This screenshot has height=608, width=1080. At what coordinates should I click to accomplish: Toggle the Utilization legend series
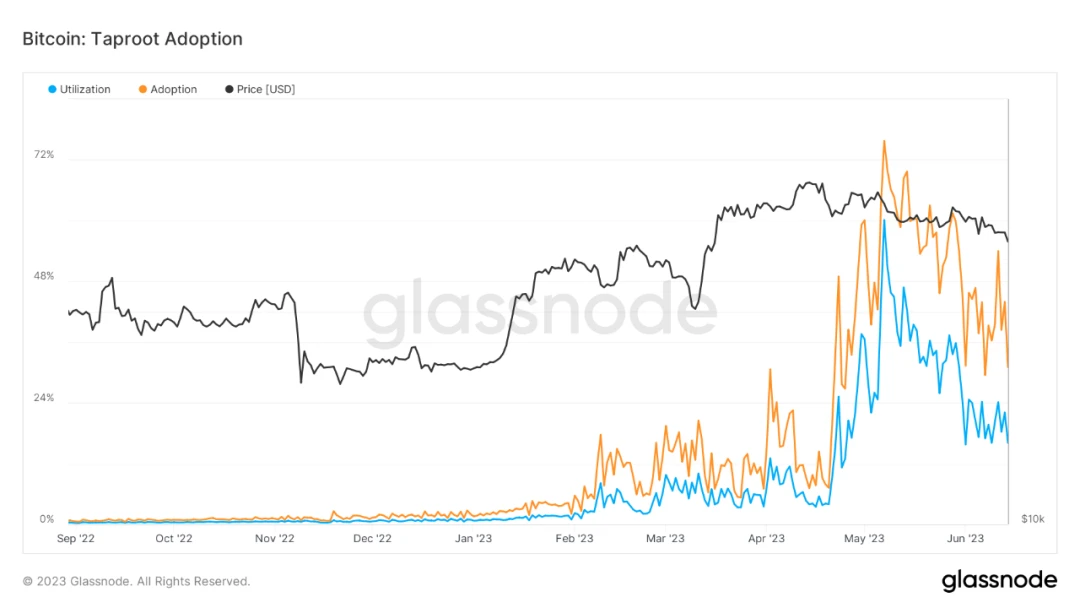79,90
